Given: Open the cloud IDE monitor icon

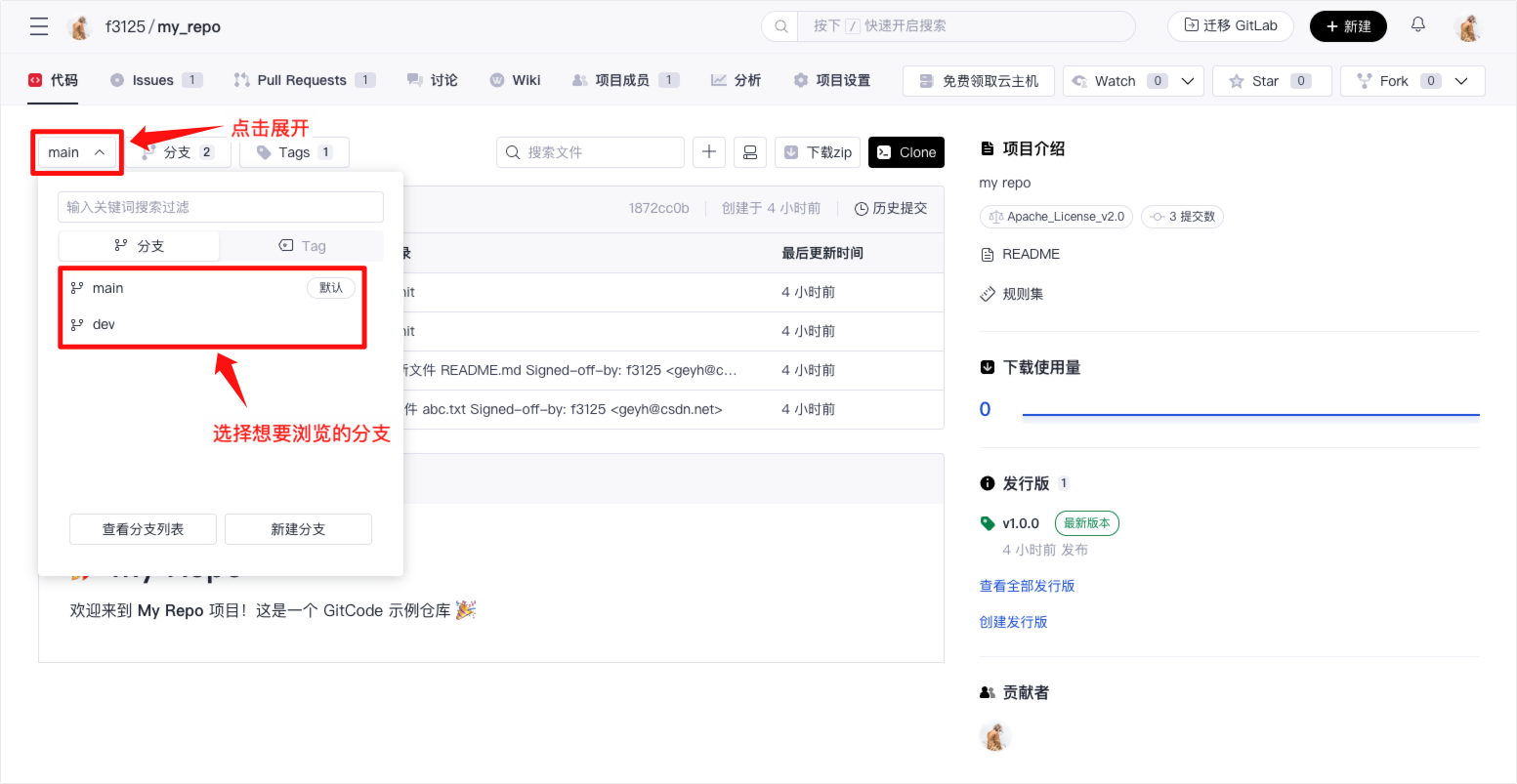Looking at the screenshot, I should tap(749, 152).
